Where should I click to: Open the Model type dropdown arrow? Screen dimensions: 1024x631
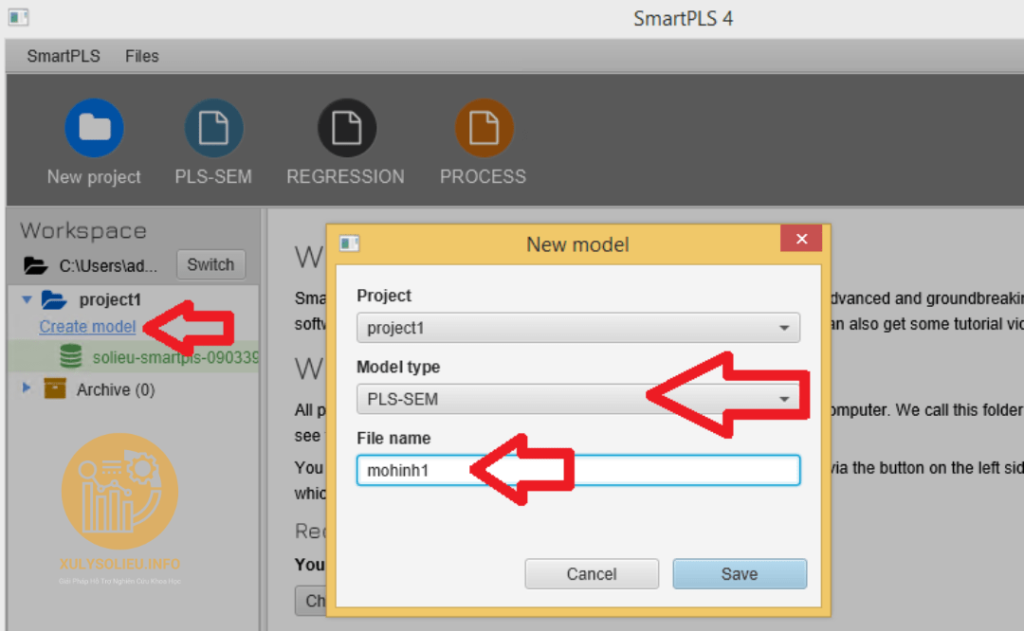tap(784, 399)
